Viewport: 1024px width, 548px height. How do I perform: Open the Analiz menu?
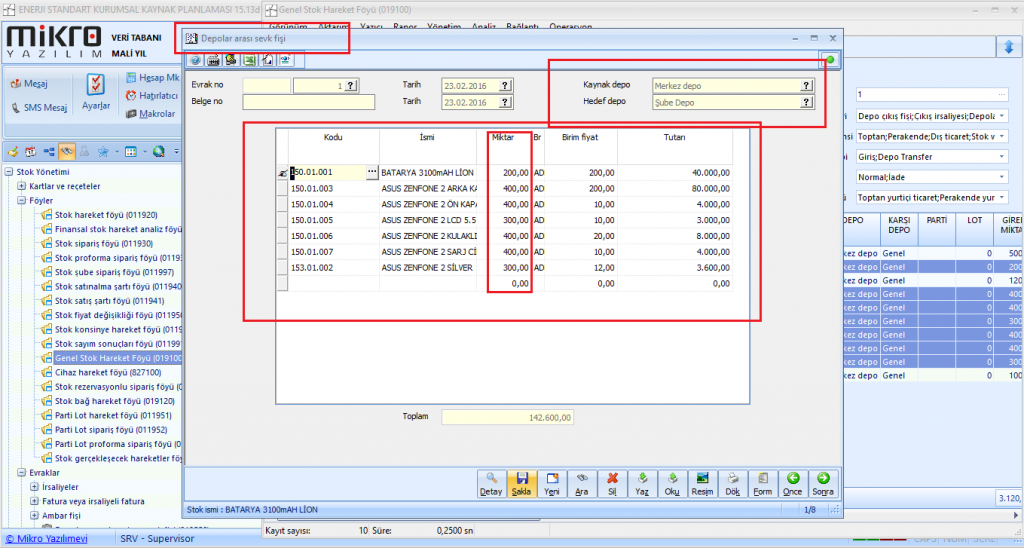click(484, 27)
